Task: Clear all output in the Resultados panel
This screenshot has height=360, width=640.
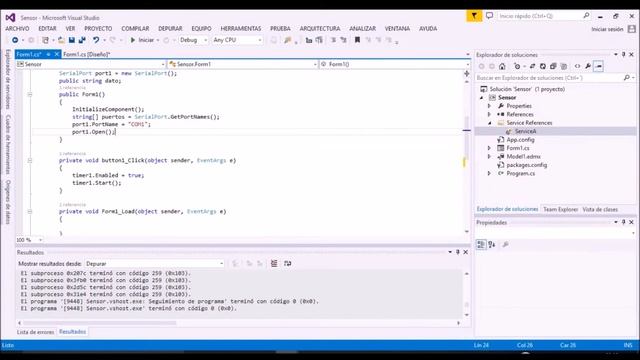Action: click(274, 264)
